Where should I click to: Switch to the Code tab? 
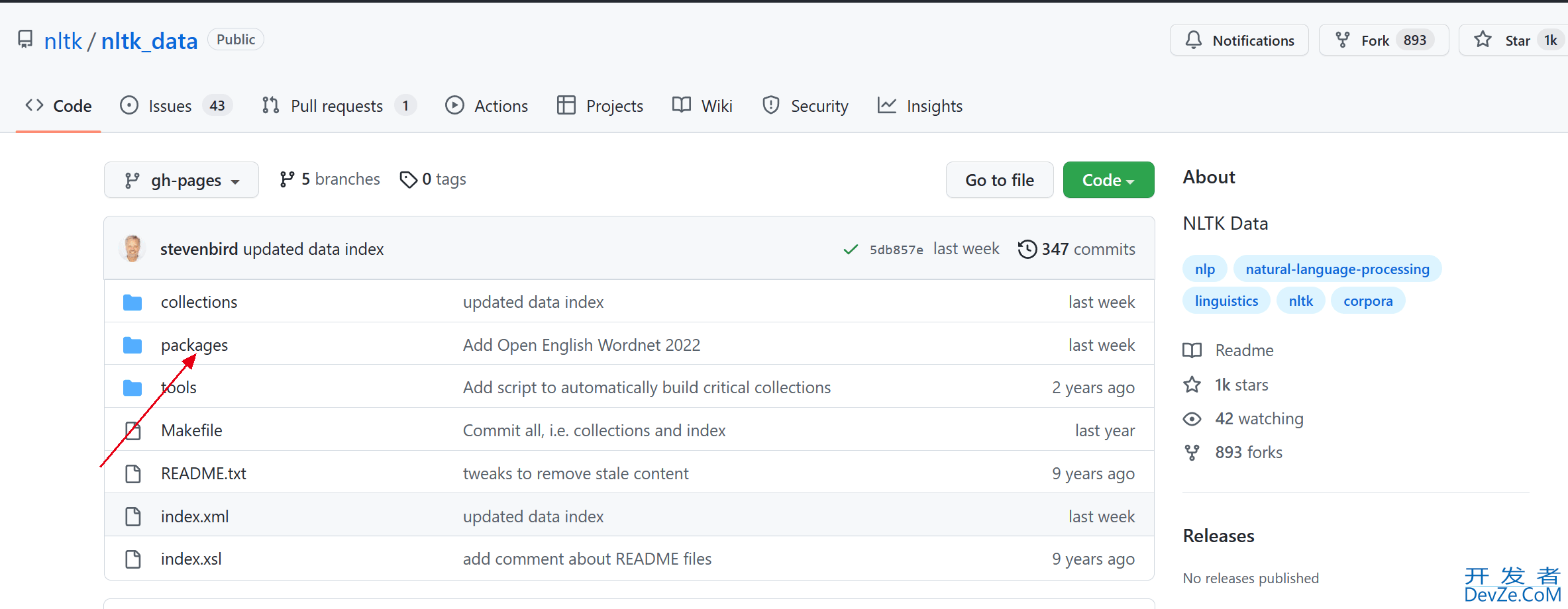pyautogui.click(x=58, y=106)
